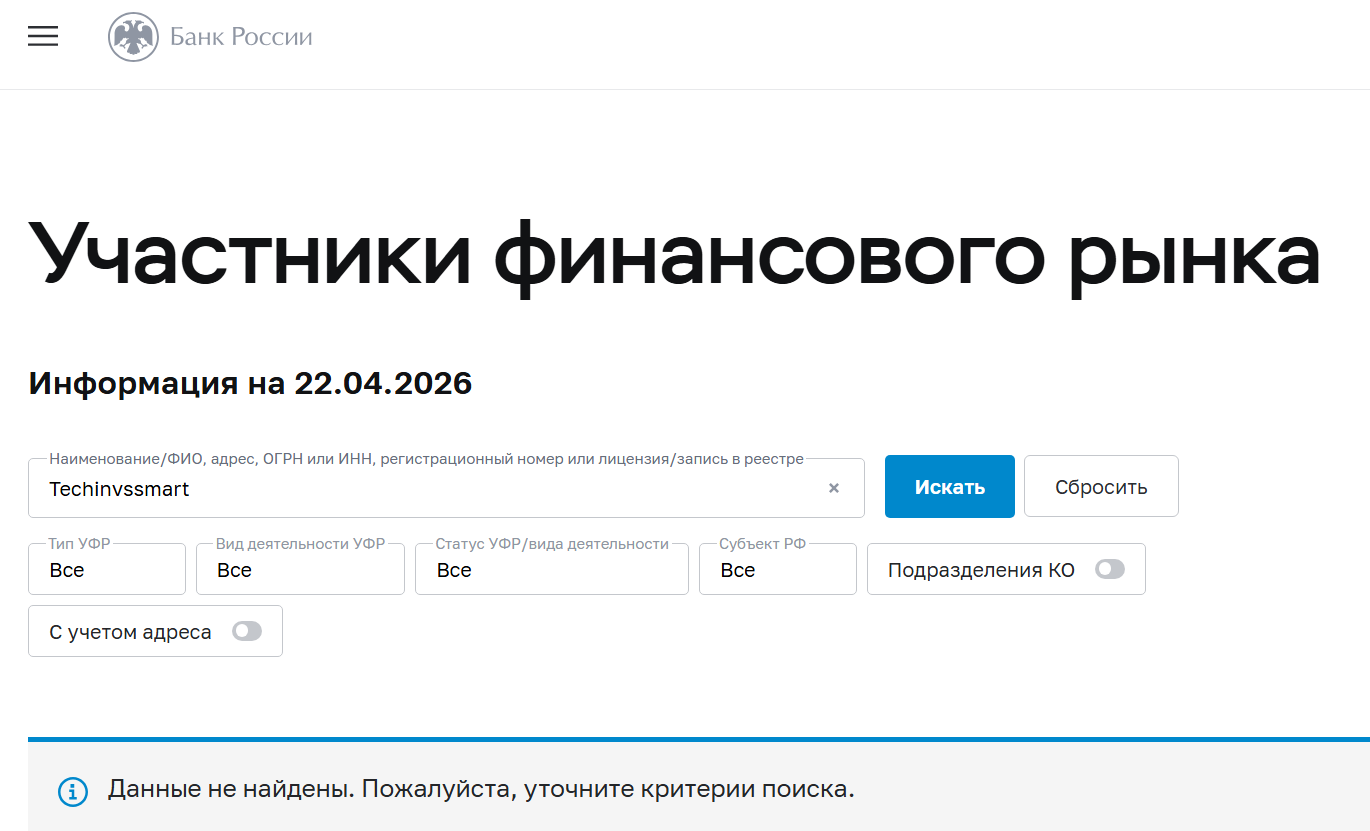This screenshot has width=1370, height=831.
Task: Enable the С учетом адреса switch
Action: pos(247,631)
